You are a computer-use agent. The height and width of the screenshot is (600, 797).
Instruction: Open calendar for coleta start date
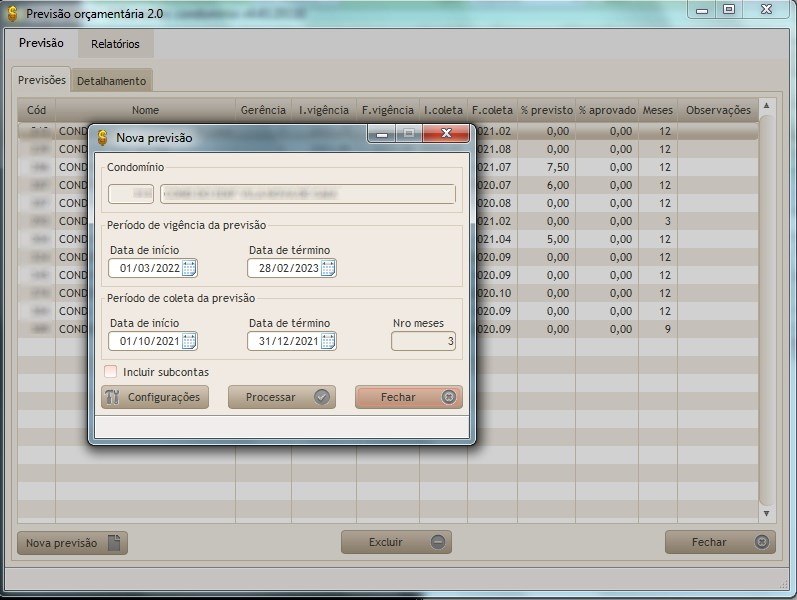pyautogui.click(x=189, y=341)
